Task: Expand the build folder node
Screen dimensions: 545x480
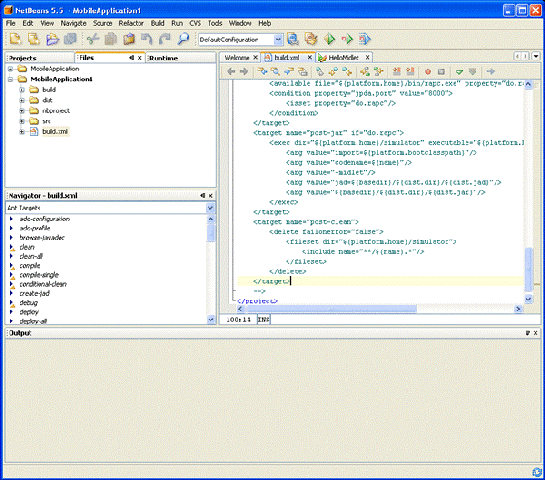Action: [x=22, y=90]
